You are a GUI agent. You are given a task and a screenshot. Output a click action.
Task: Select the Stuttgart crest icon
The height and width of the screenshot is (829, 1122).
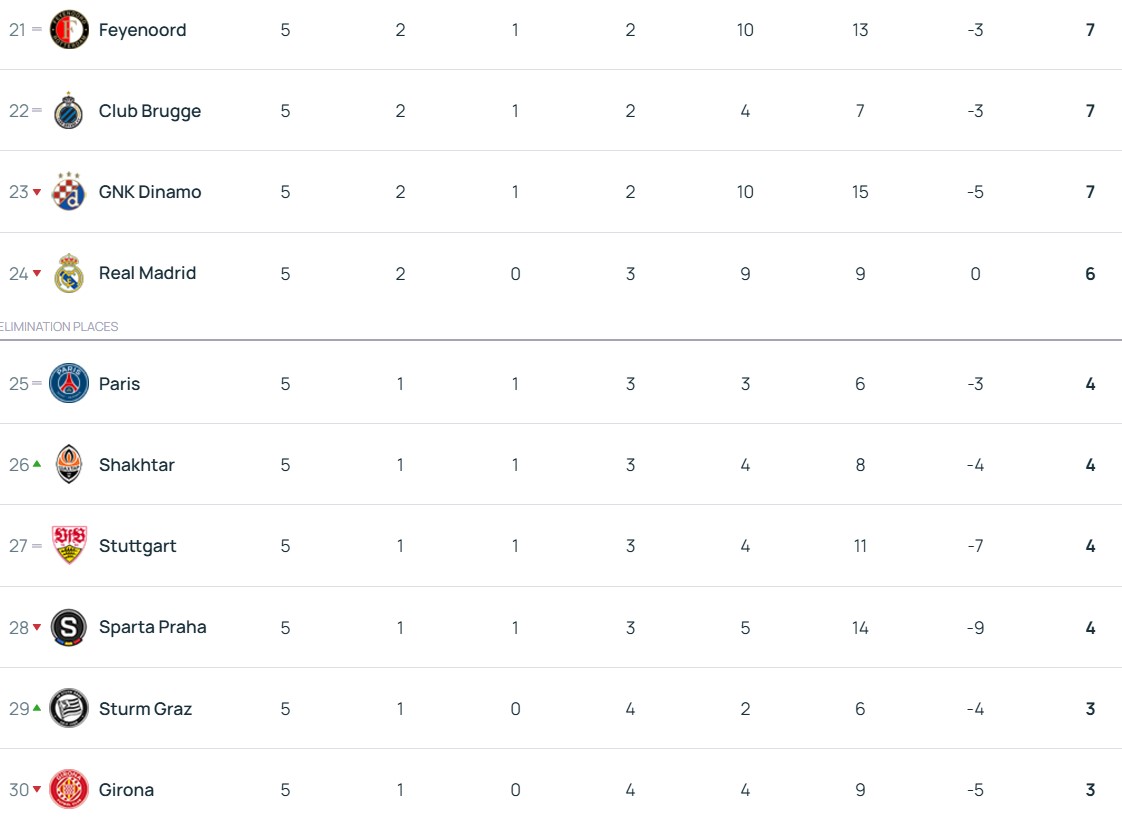69,546
